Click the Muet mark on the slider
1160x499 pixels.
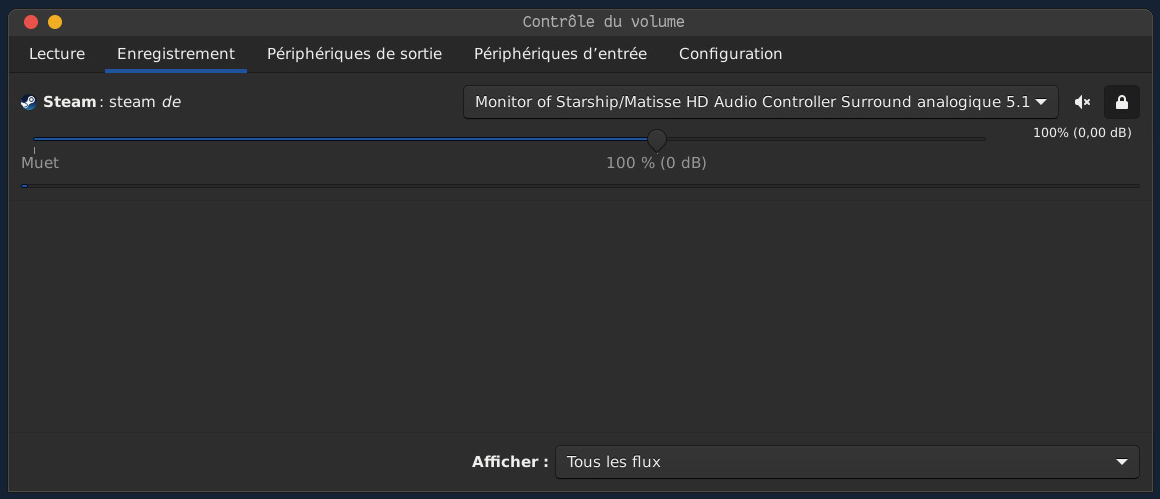point(40,162)
